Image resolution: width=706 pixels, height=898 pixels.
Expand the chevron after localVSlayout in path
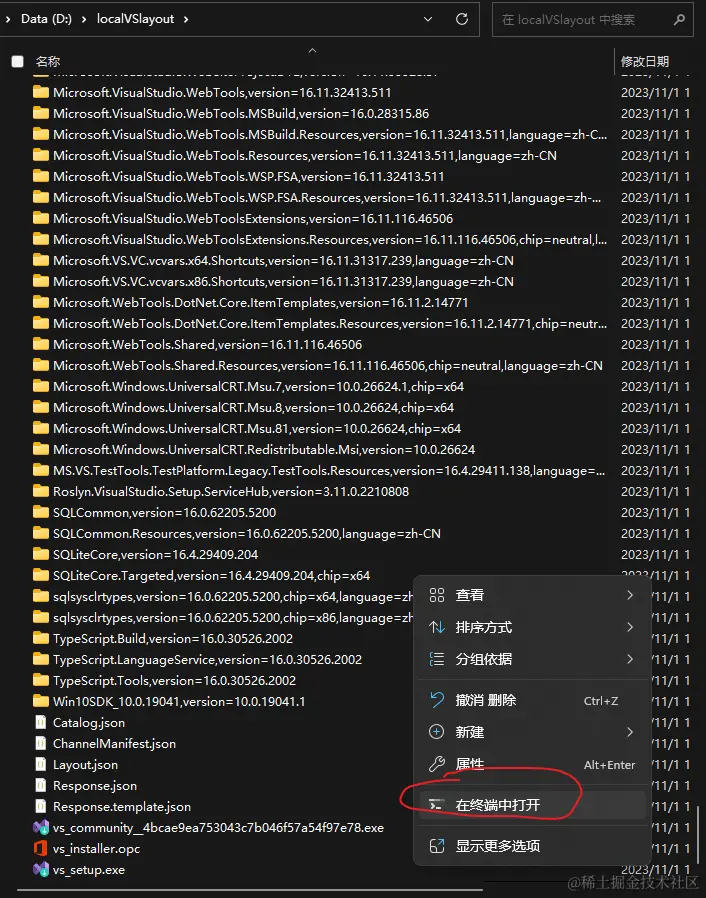(186, 19)
